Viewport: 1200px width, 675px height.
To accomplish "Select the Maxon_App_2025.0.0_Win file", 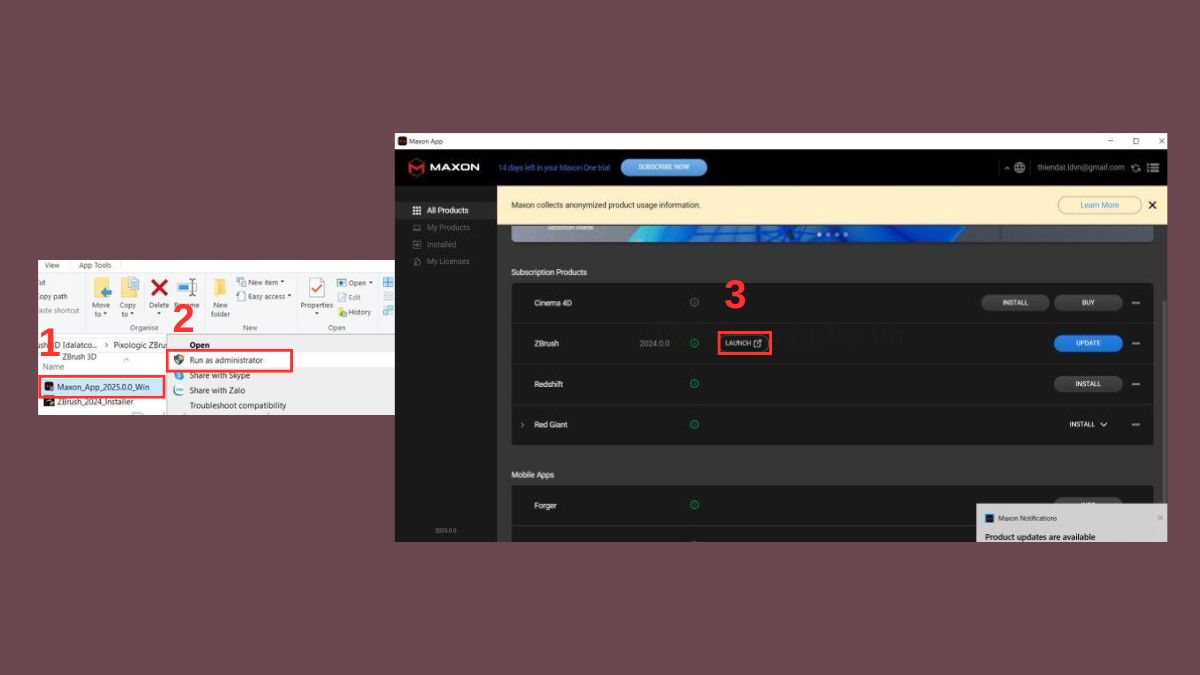I will tap(103, 386).
